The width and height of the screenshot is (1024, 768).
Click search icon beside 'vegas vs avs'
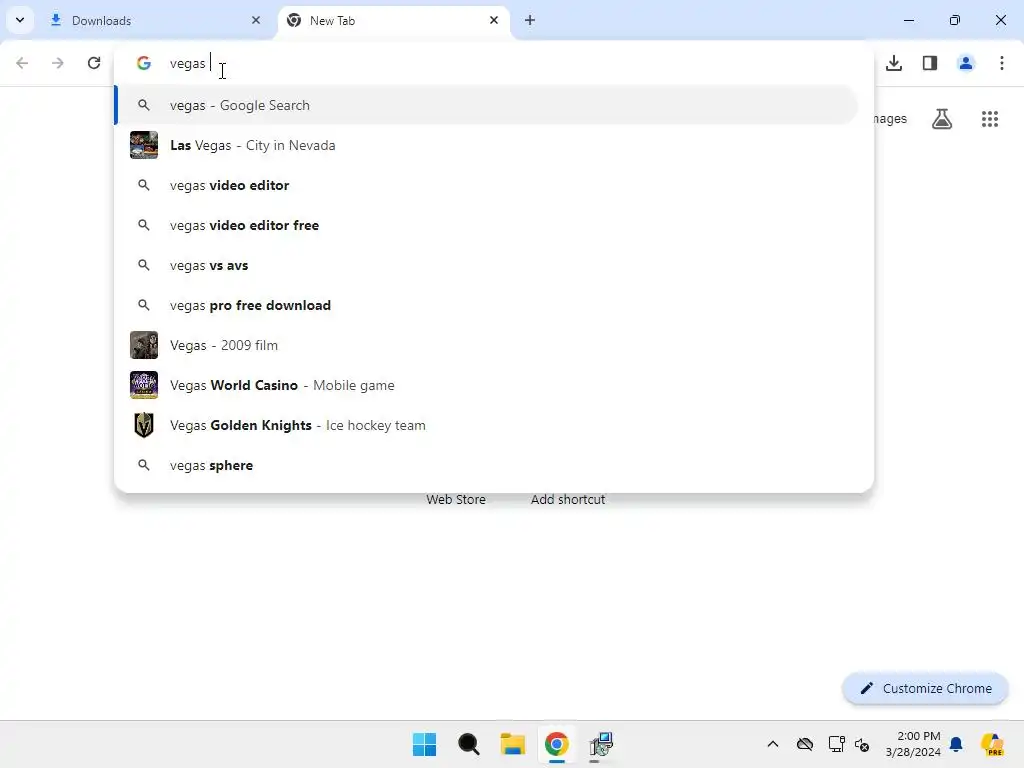click(x=144, y=265)
